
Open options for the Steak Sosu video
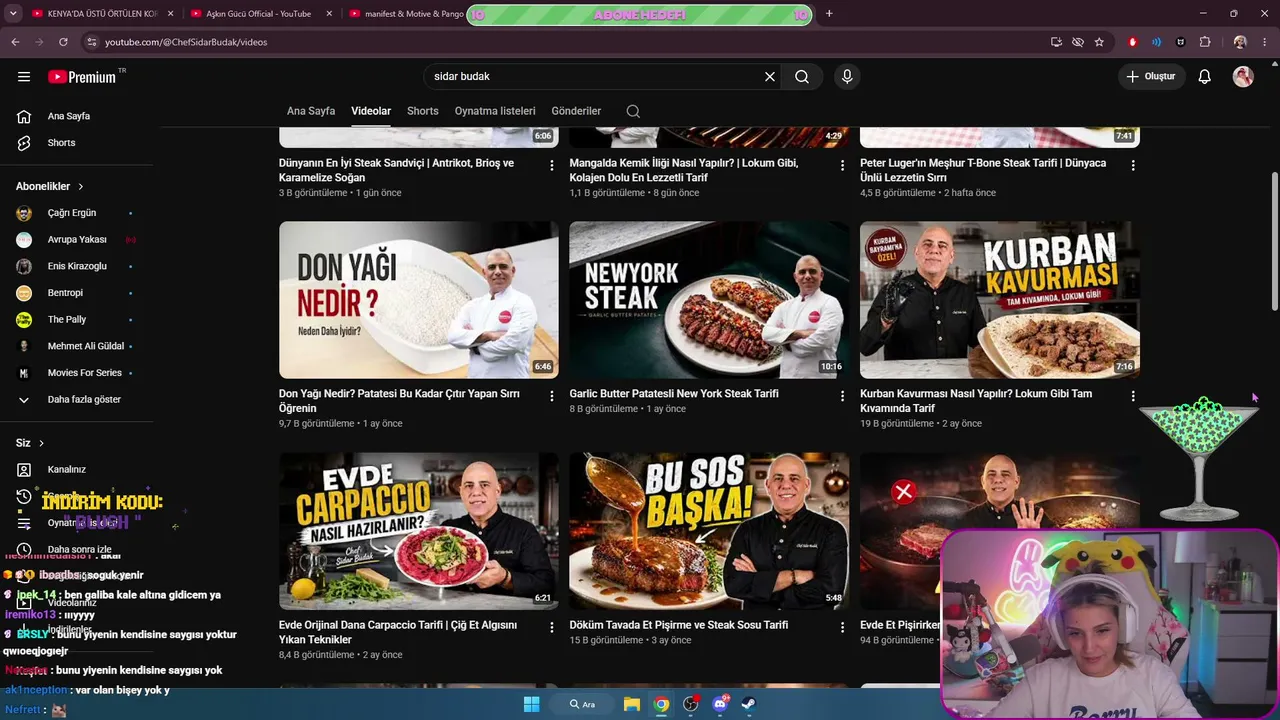(842, 628)
